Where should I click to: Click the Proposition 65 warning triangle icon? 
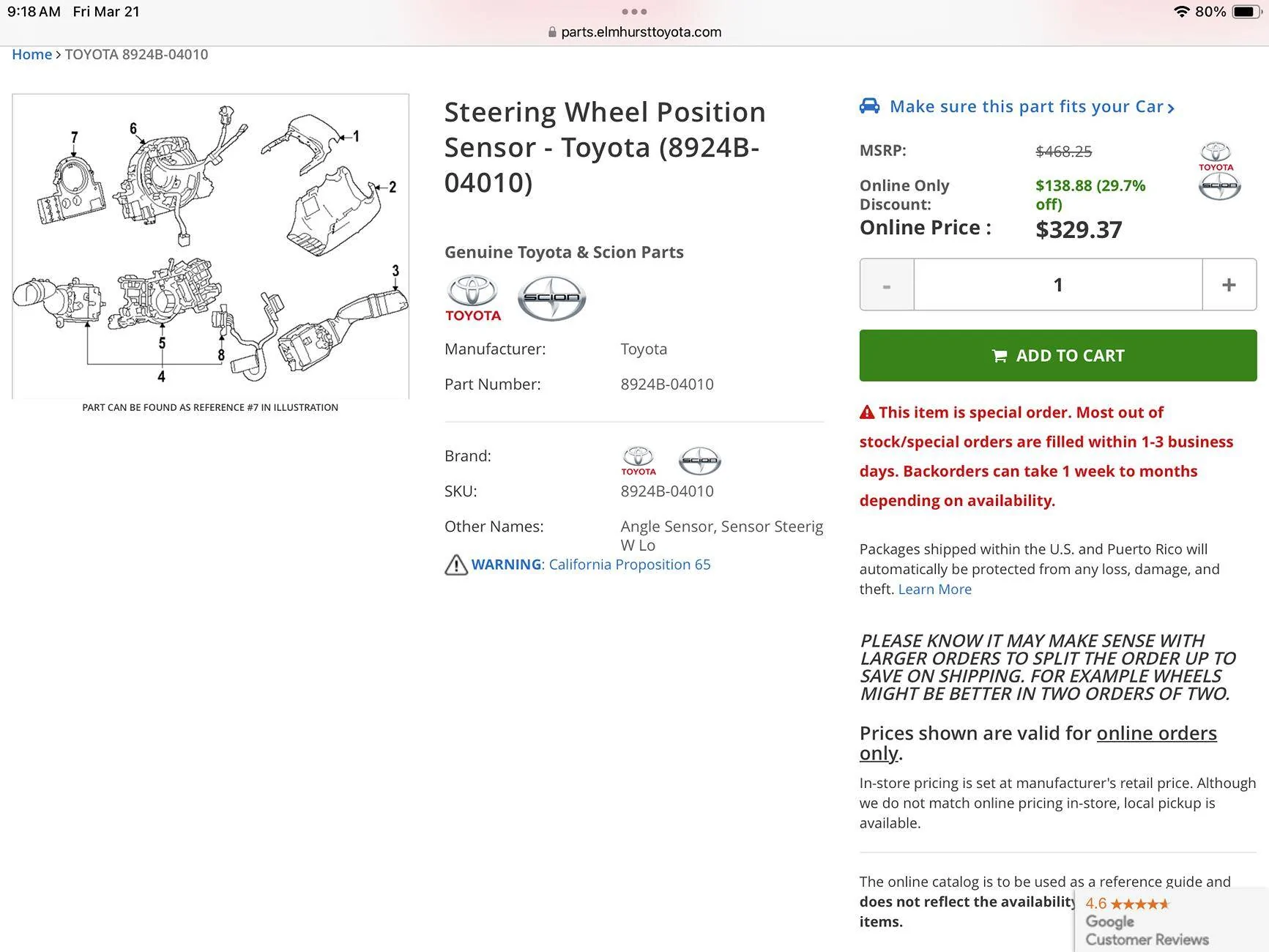[x=455, y=565]
